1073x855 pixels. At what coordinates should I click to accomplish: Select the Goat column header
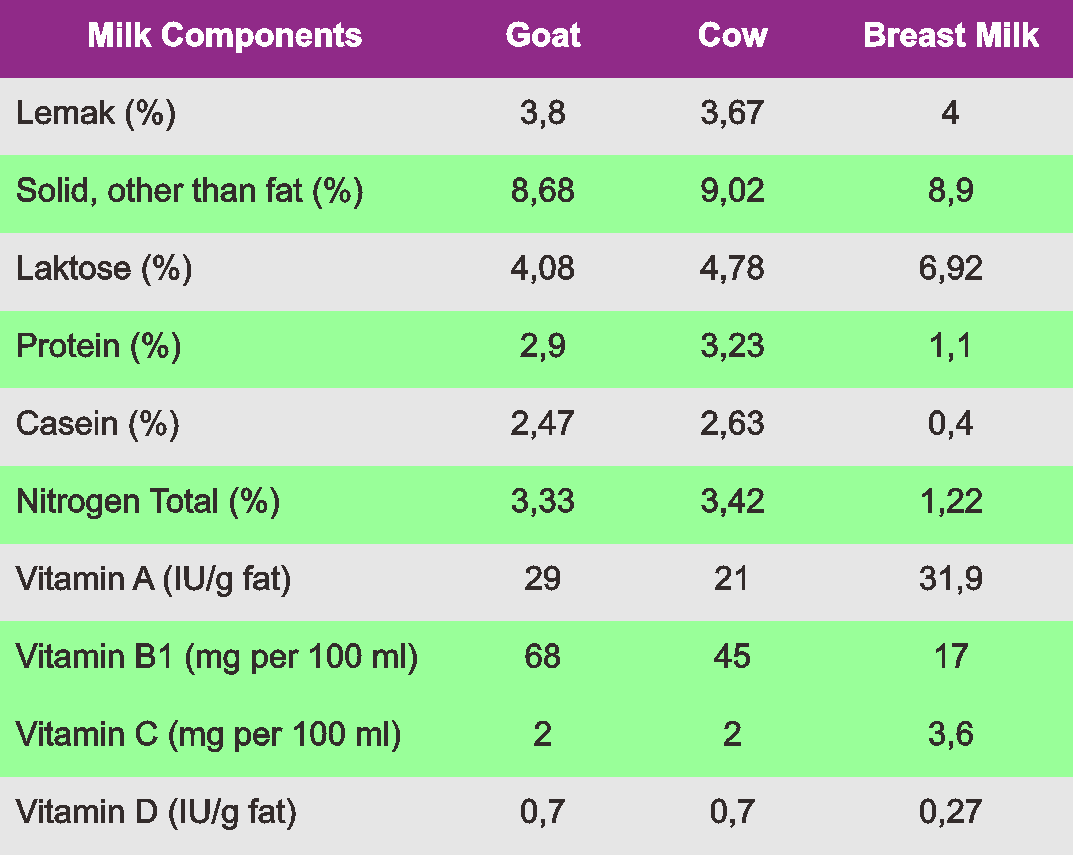[543, 36]
